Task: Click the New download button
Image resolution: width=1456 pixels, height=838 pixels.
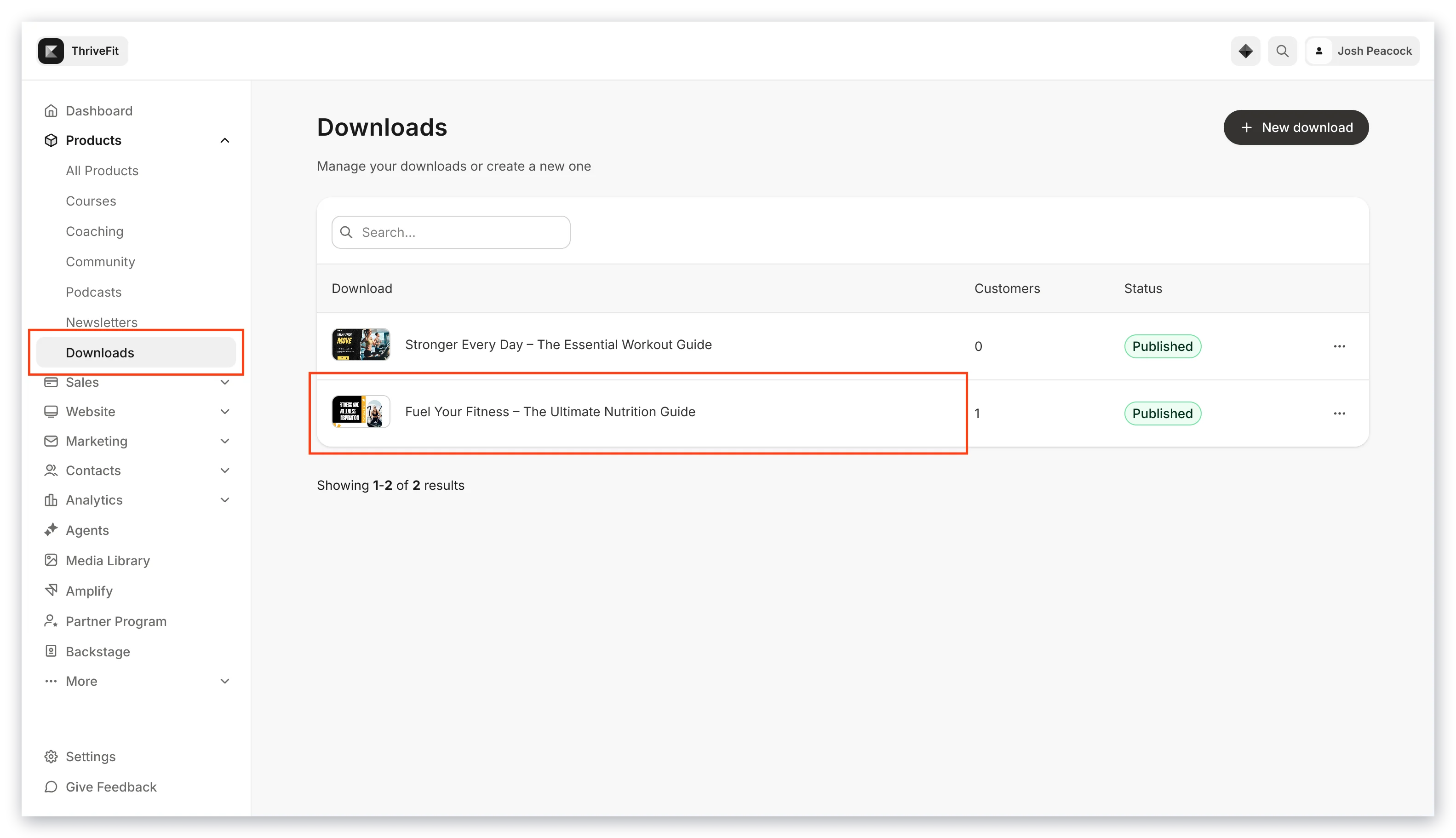Action: point(1295,127)
